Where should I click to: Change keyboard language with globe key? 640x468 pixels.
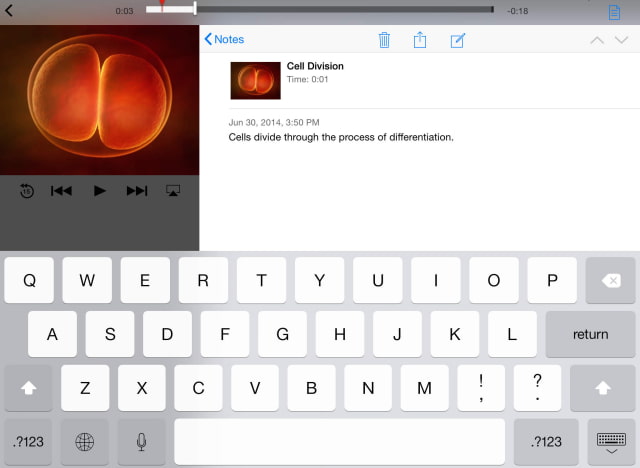click(85, 441)
